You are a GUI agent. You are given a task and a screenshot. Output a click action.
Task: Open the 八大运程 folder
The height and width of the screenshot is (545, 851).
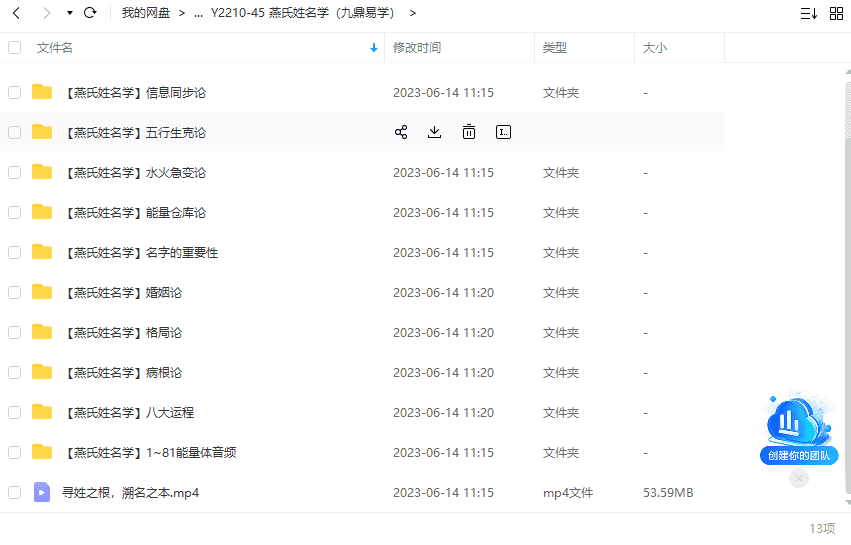click(170, 412)
